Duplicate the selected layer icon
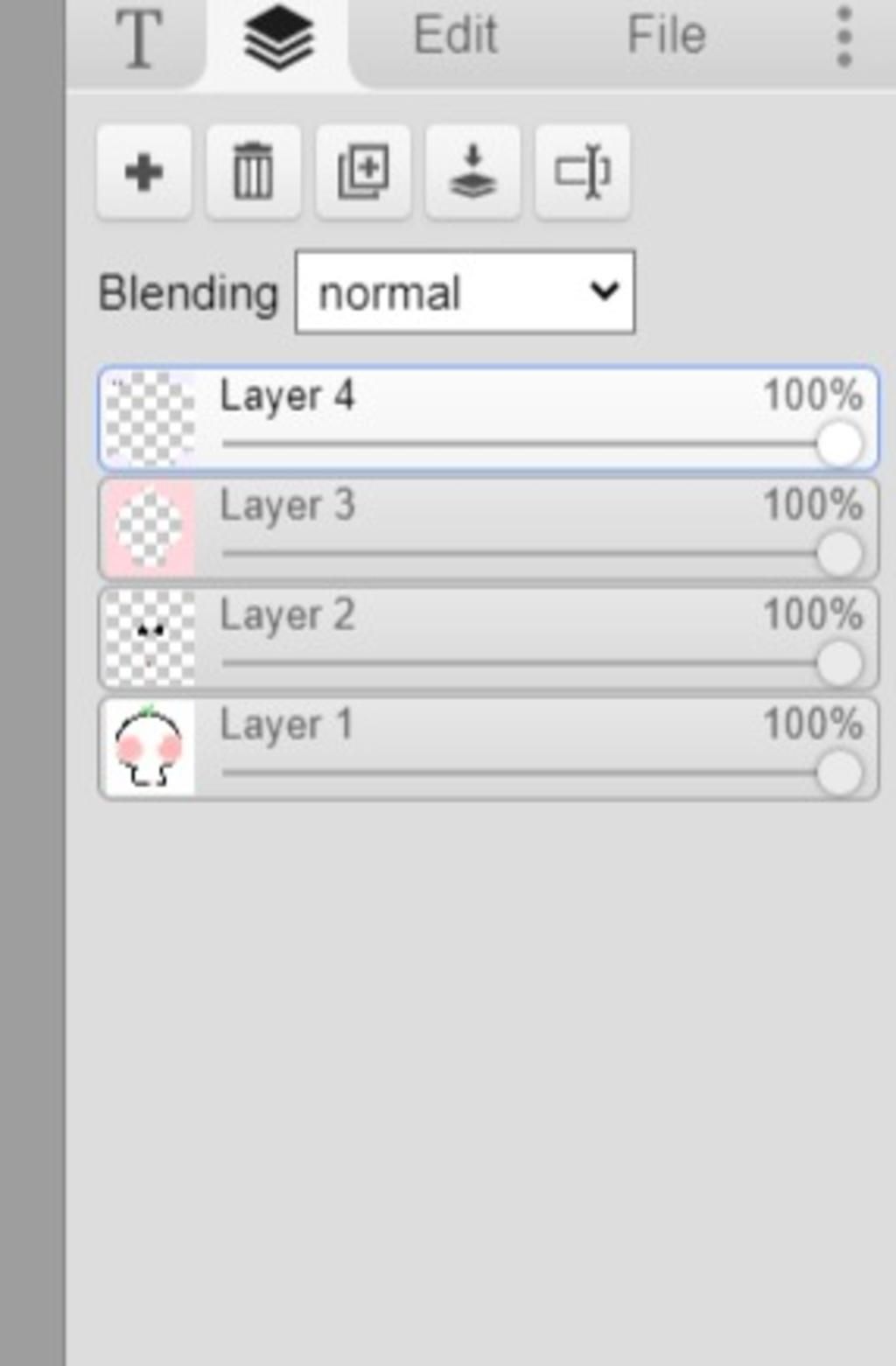The height and width of the screenshot is (1366, 896). pyautogui.click(x=363, y=172)
